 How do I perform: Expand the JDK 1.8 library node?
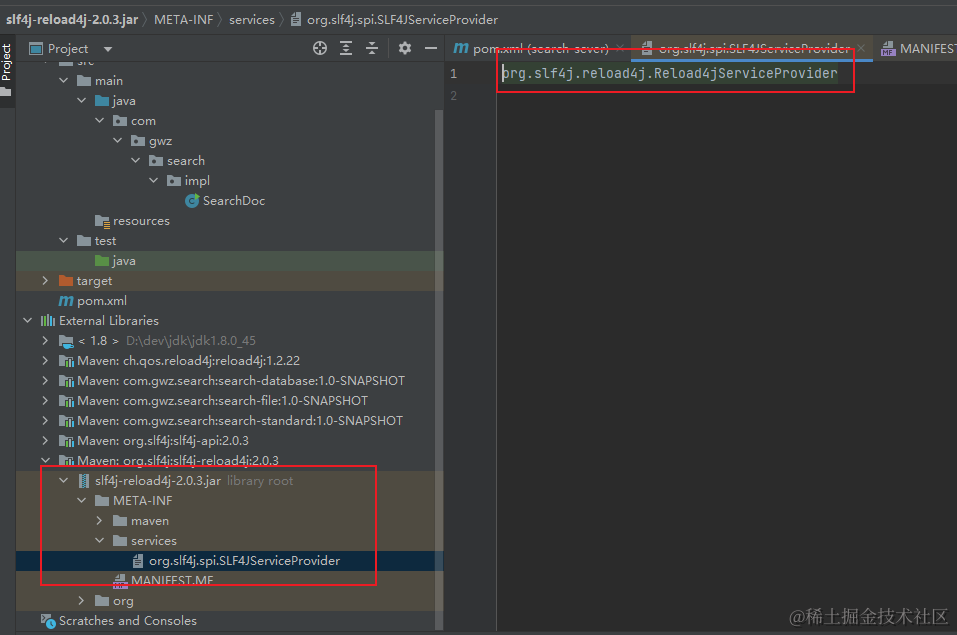click(x=45, y=340)
